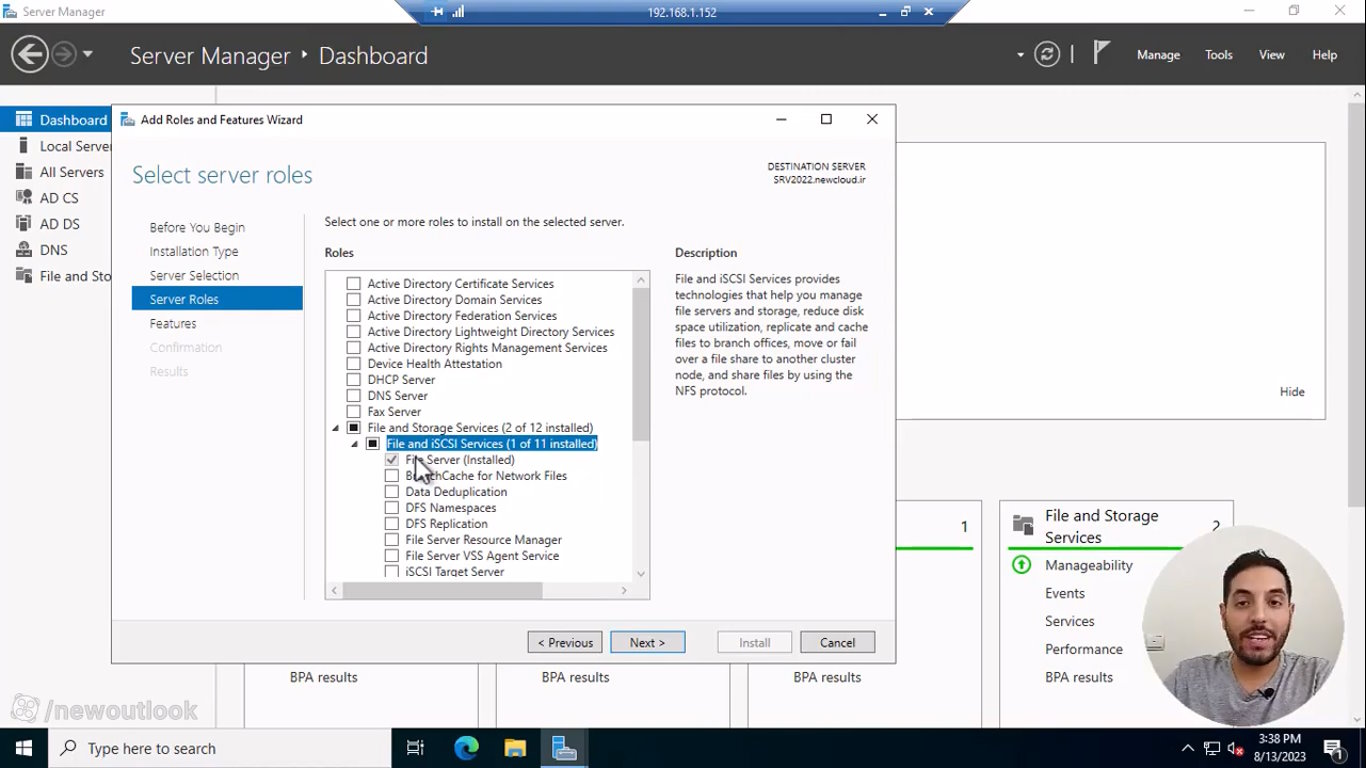Click the green Manageability status icon
This screenshot has height=768, width=1366.
tap(1021, 565)
